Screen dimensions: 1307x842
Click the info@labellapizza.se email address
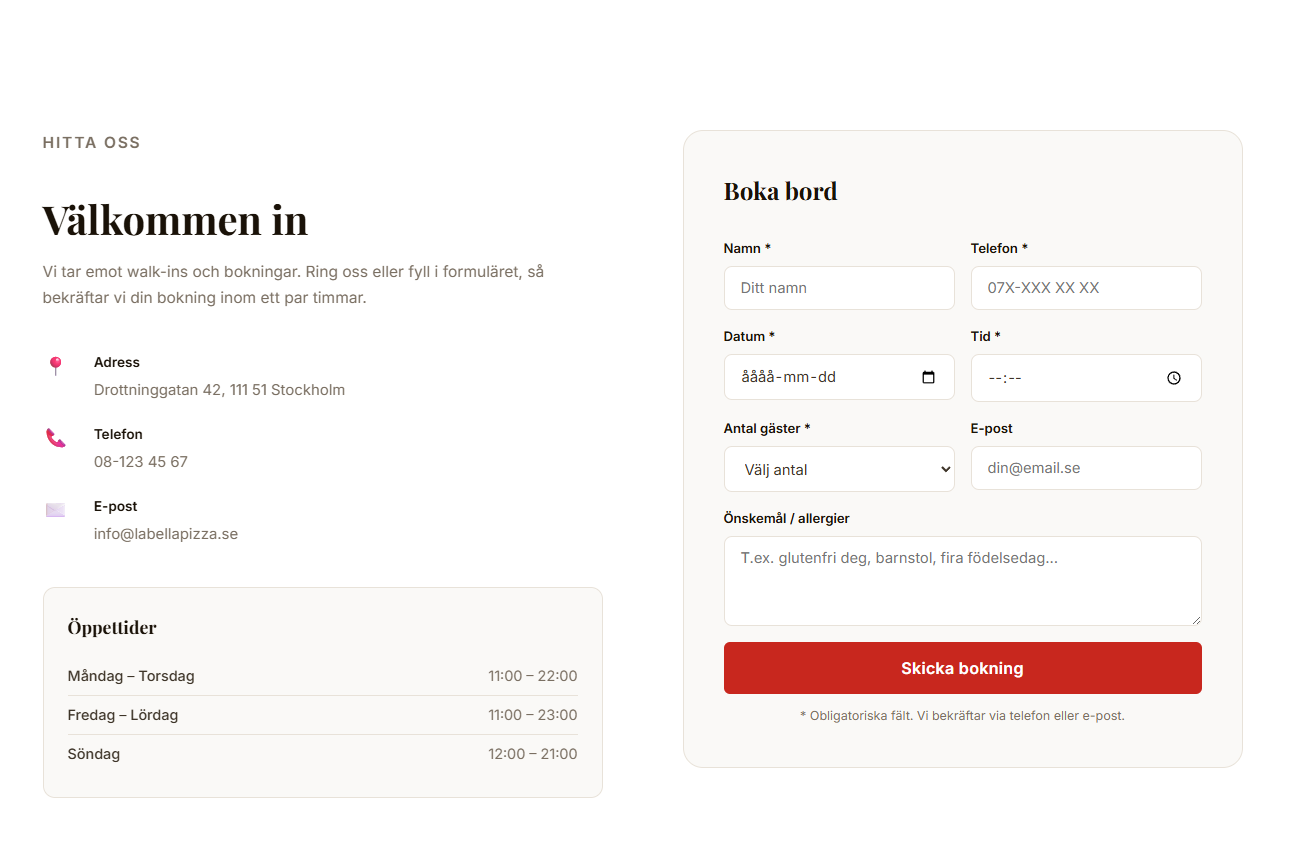[166, 534]
